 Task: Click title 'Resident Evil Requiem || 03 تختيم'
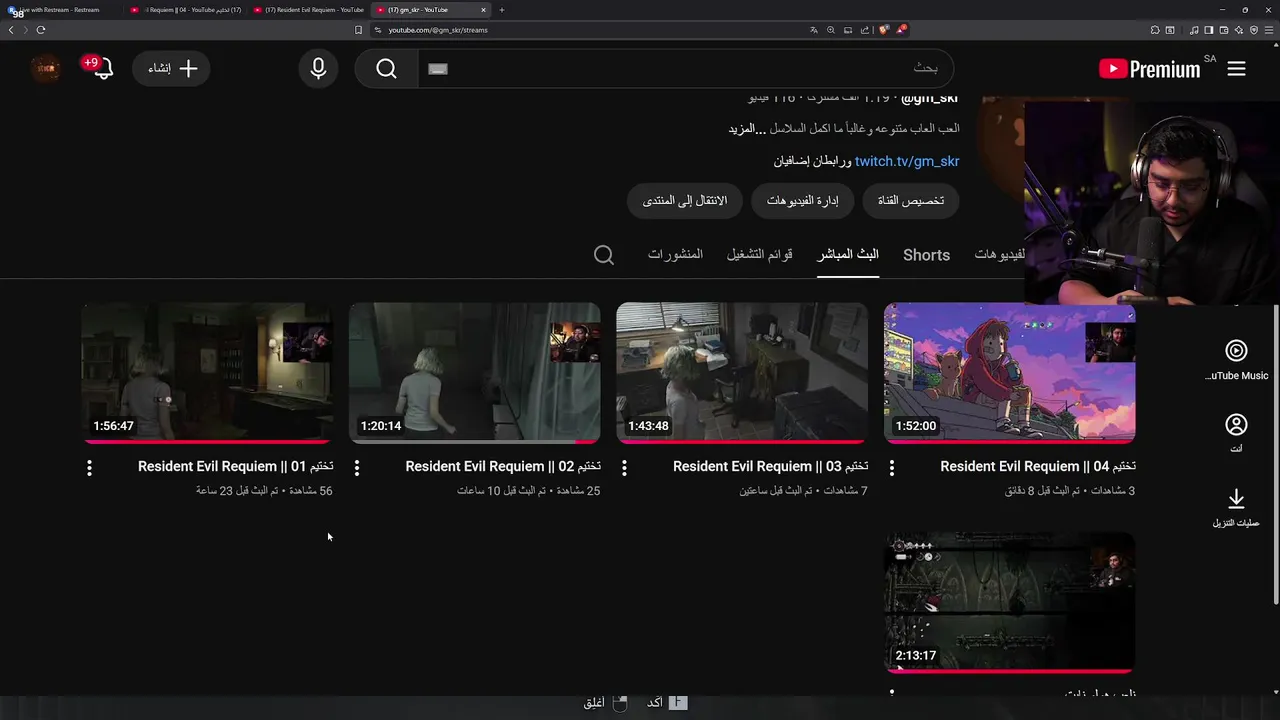771,466
